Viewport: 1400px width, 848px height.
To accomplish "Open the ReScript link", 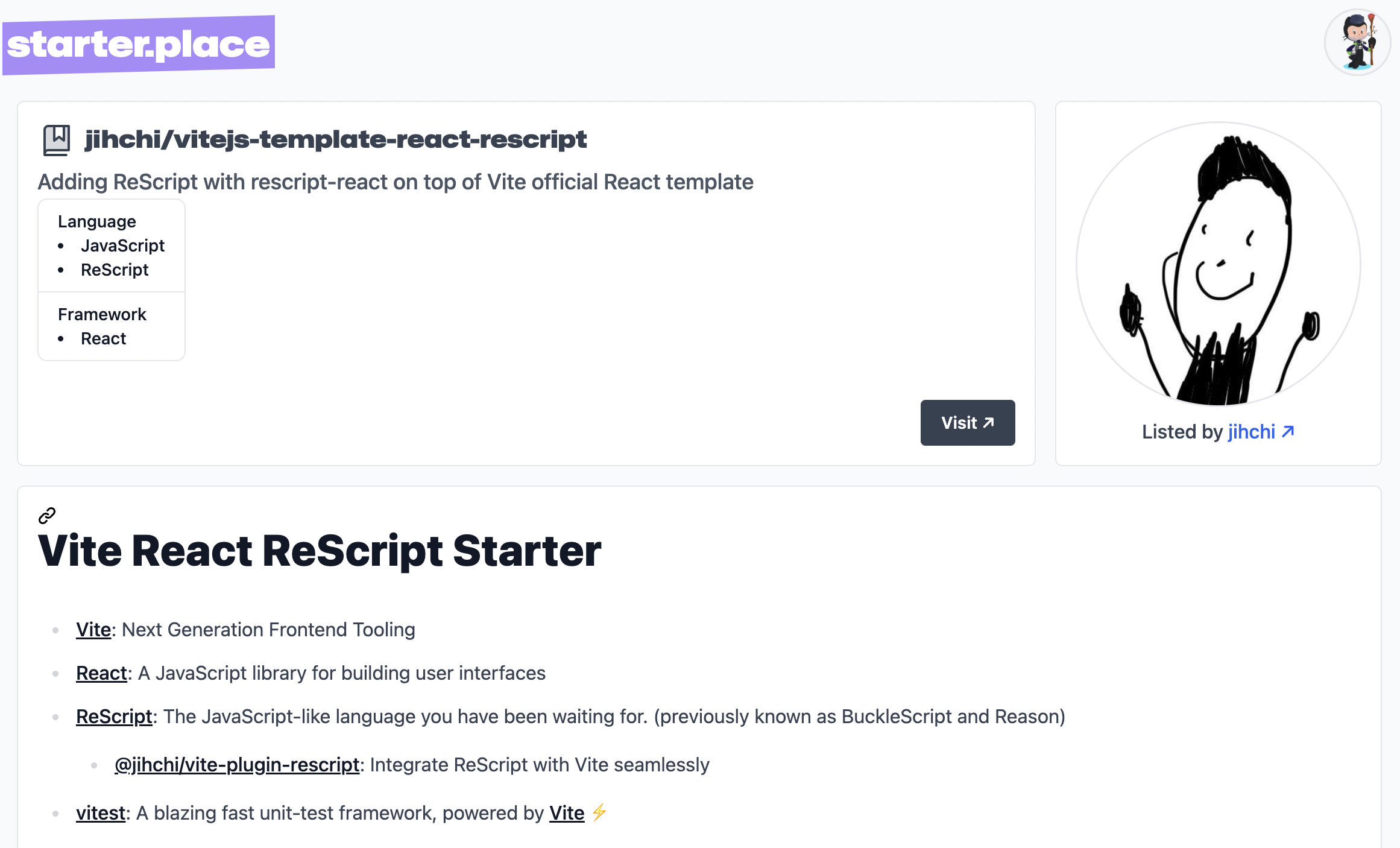I will click(x=114, y=717).
